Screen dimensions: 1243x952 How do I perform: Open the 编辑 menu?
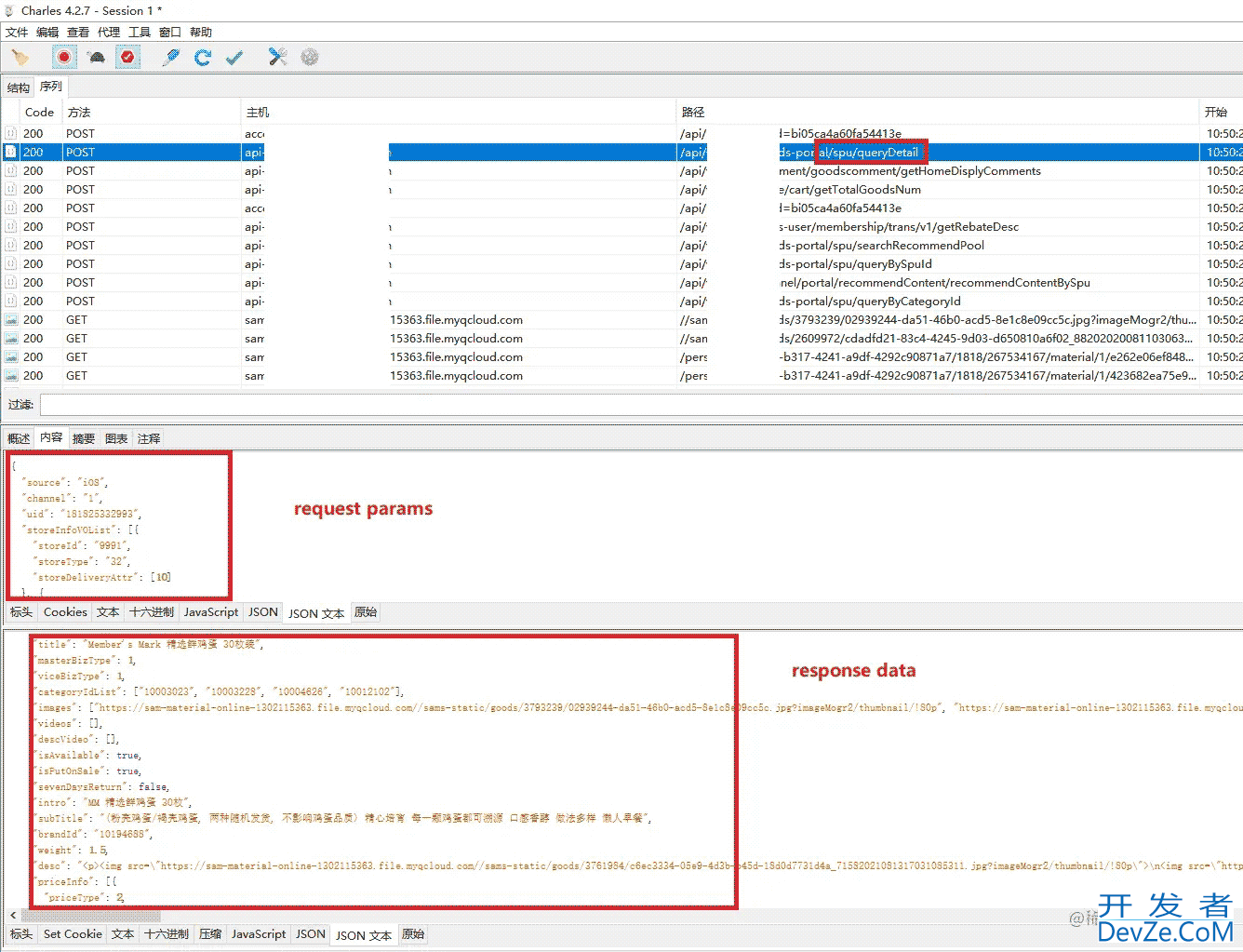click(x=47, y=33)
